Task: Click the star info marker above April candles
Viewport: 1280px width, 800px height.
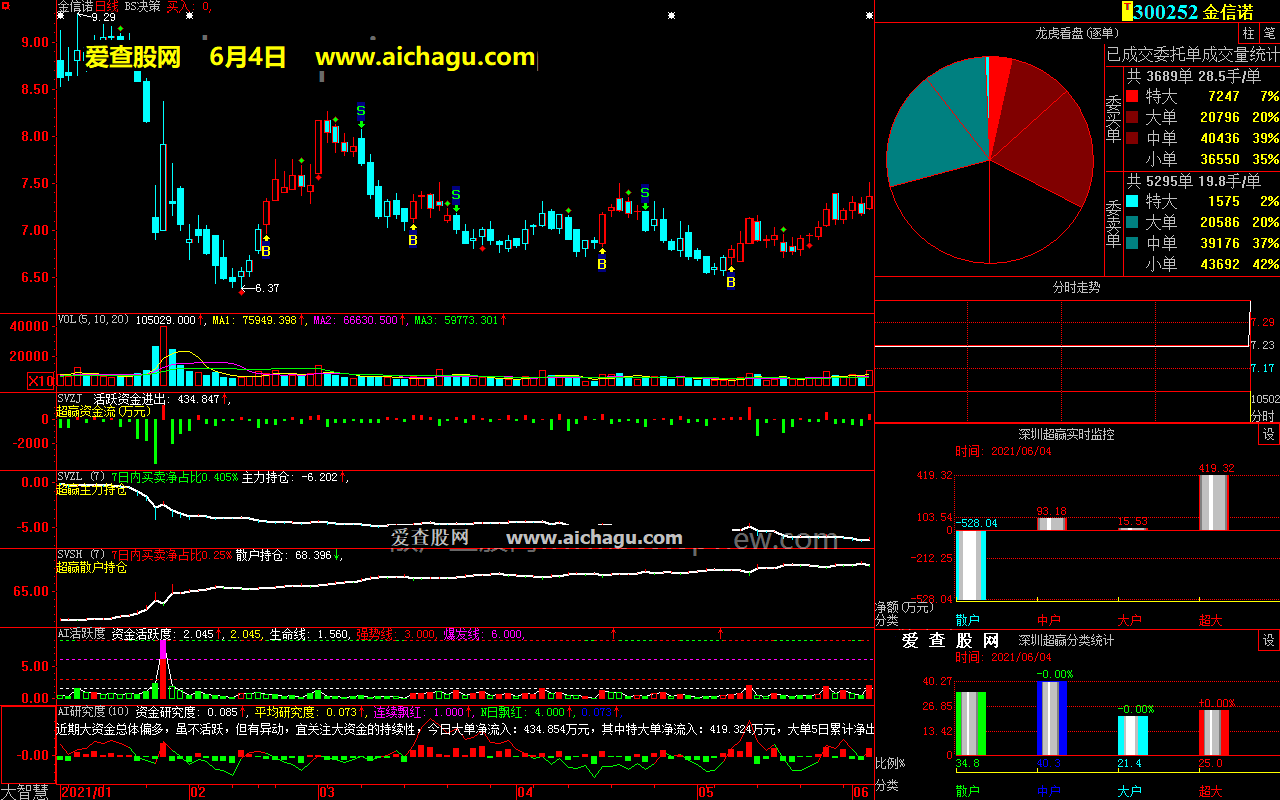Action: tap(672, 15)
